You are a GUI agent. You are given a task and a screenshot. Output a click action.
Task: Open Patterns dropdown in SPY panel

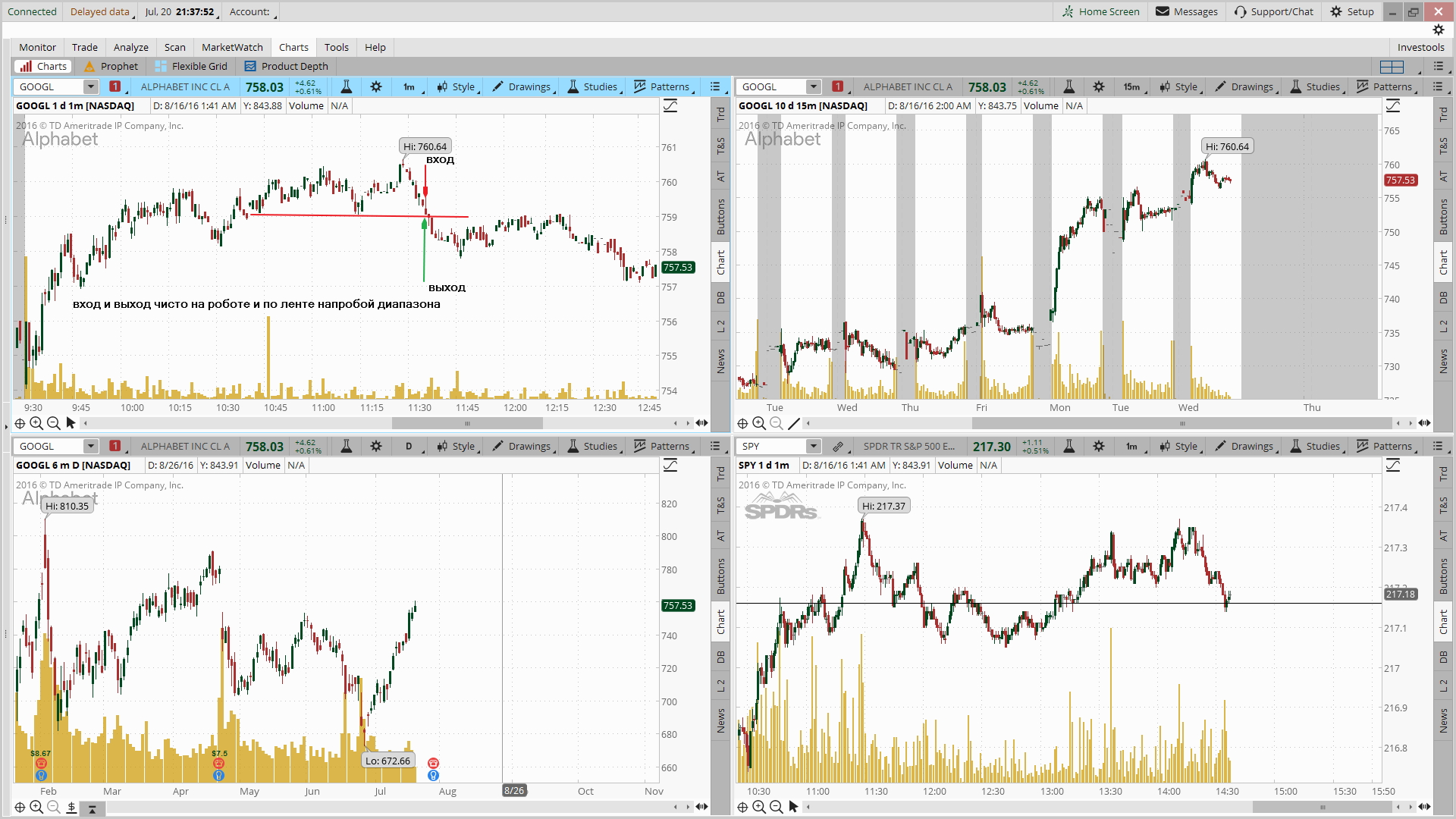(x=1385, y=446)
